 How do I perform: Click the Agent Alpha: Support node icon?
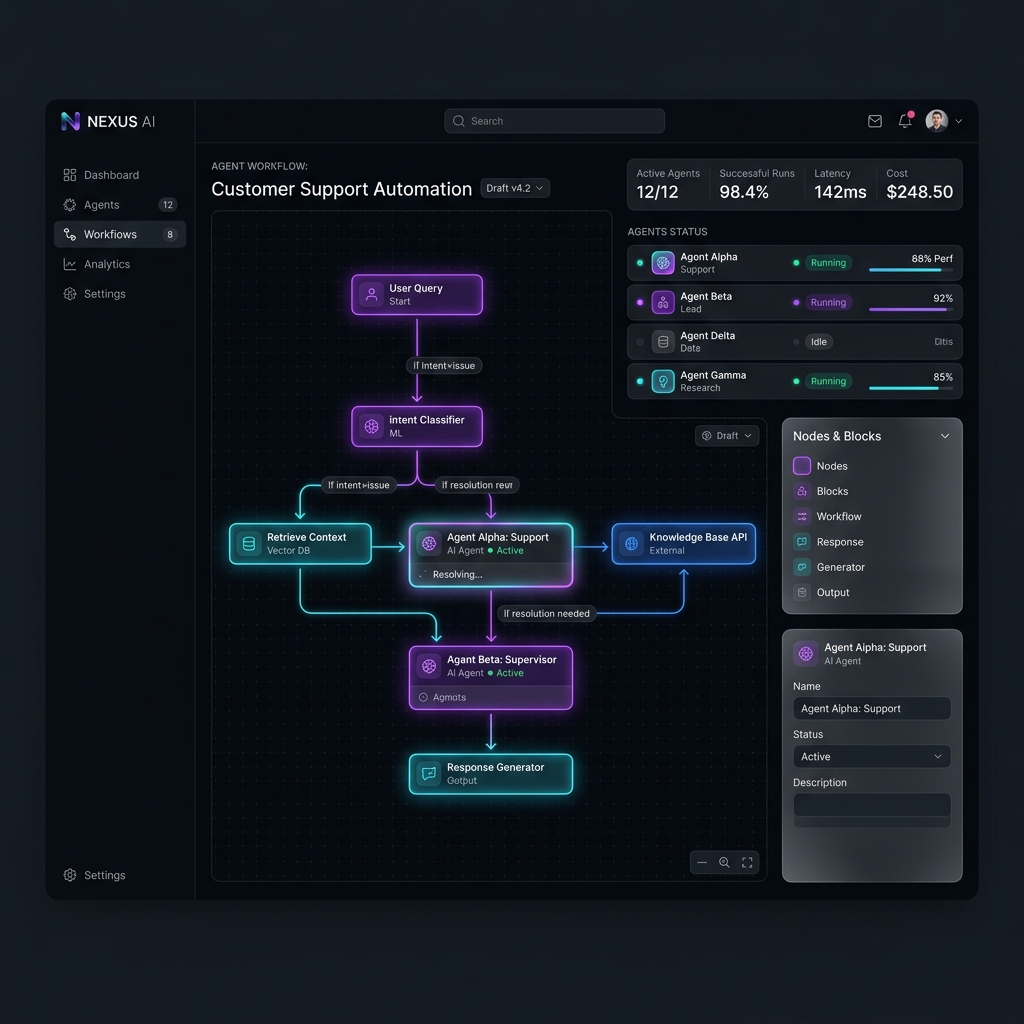(429, 543)
